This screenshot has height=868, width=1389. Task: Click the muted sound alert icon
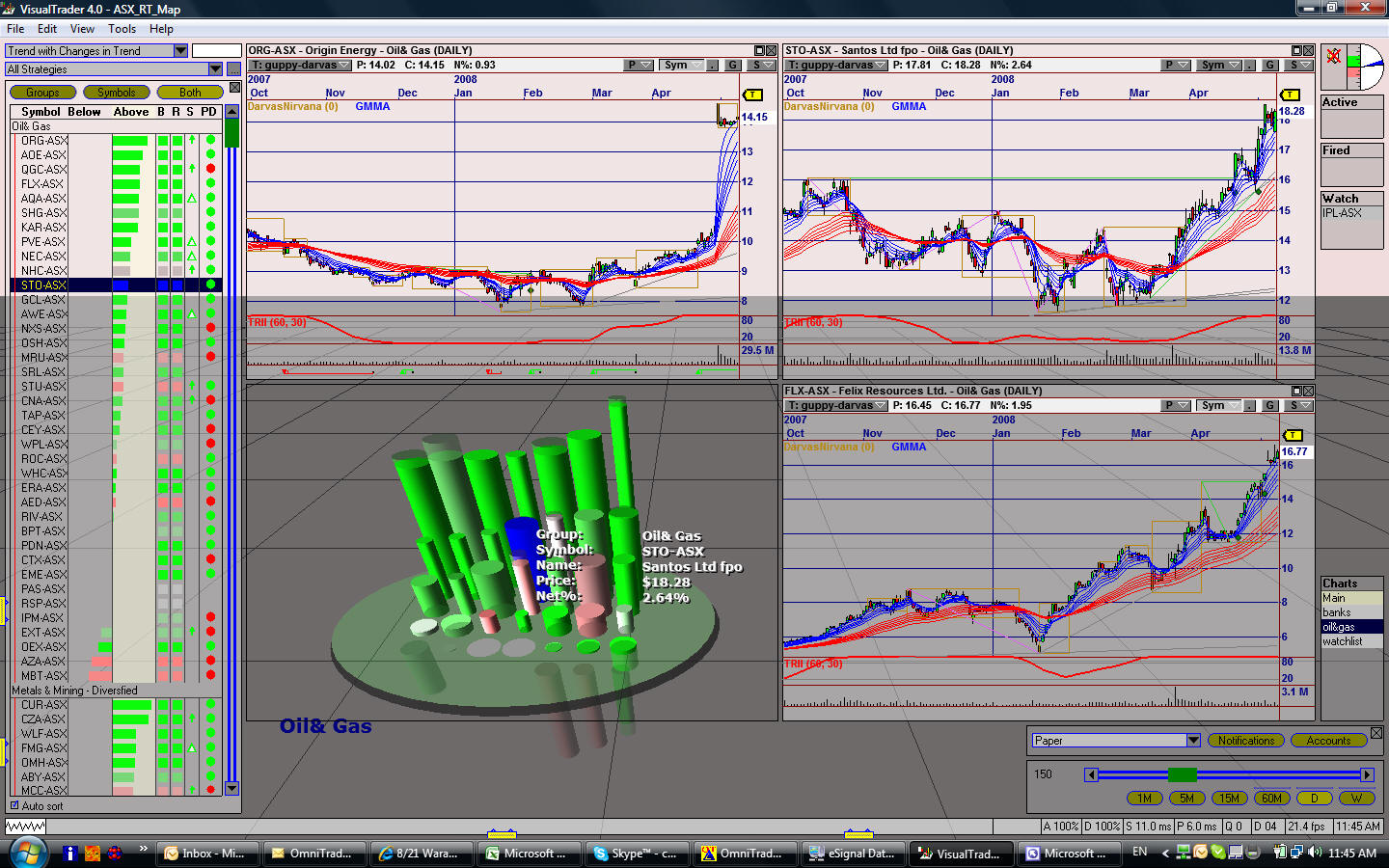point(1333,56)
